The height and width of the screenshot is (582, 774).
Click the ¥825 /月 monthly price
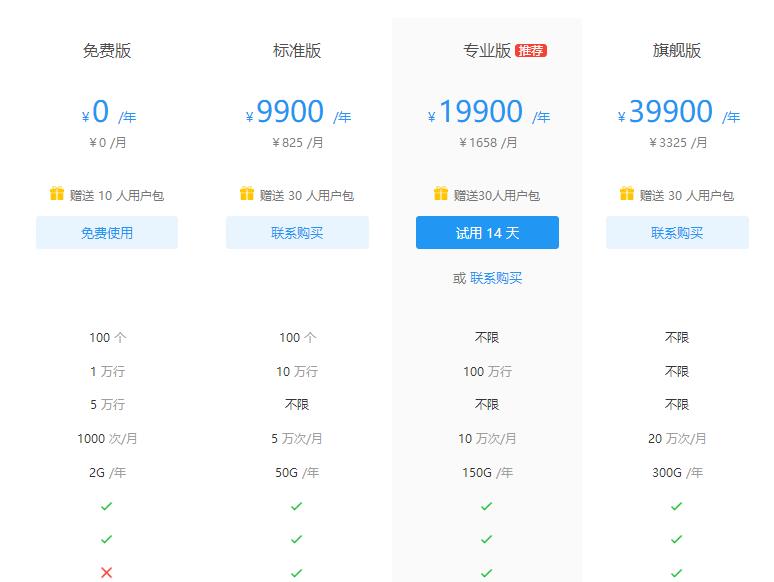point(298,143)
